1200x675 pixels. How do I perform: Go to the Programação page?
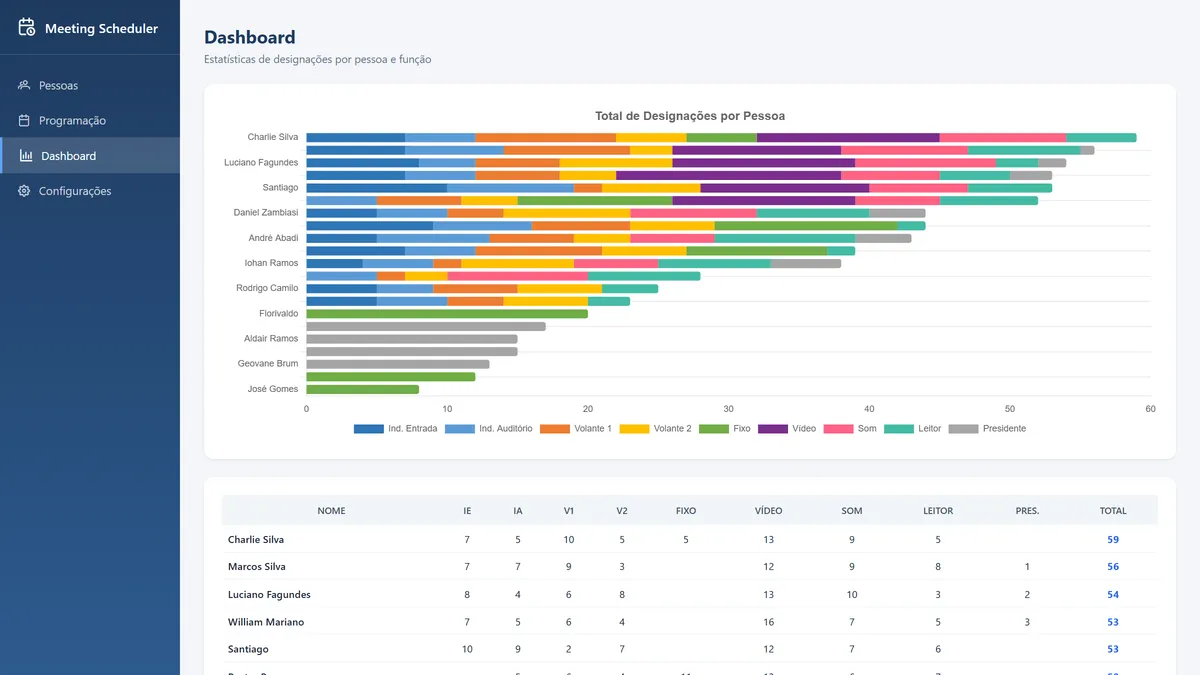point(90,120)
